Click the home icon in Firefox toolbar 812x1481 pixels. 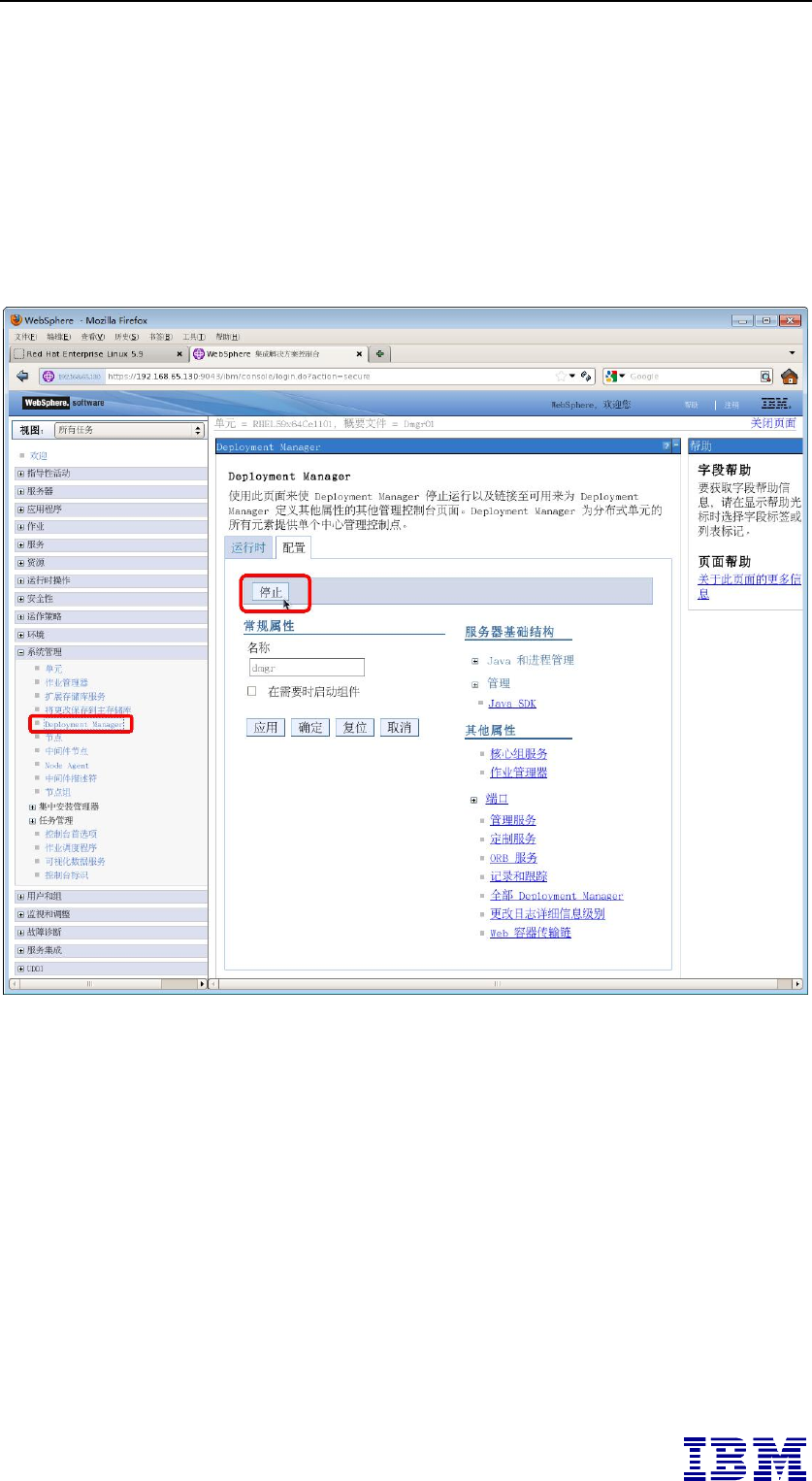(790, 376)
